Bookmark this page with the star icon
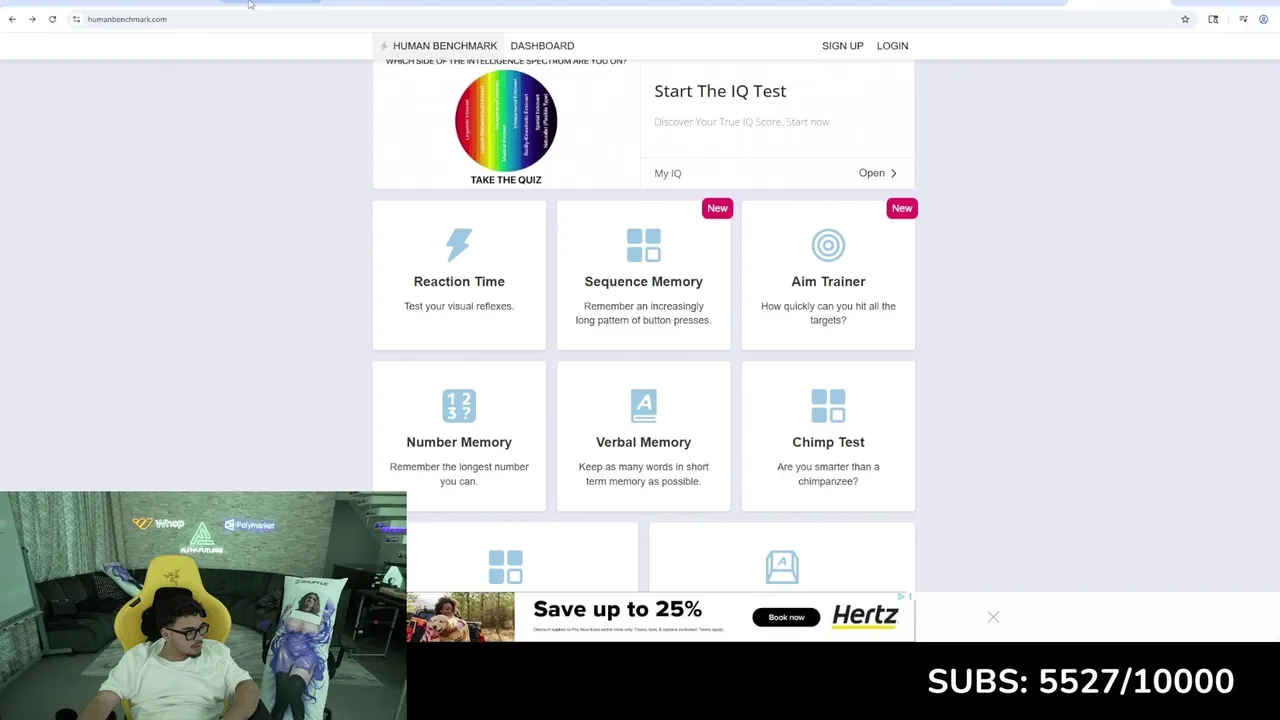 point(1185,19)
